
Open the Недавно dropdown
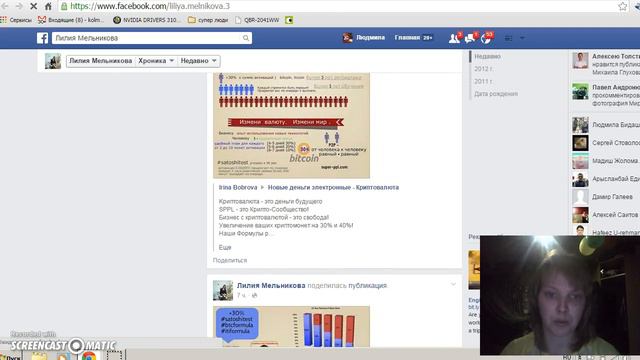coord(198,61)
